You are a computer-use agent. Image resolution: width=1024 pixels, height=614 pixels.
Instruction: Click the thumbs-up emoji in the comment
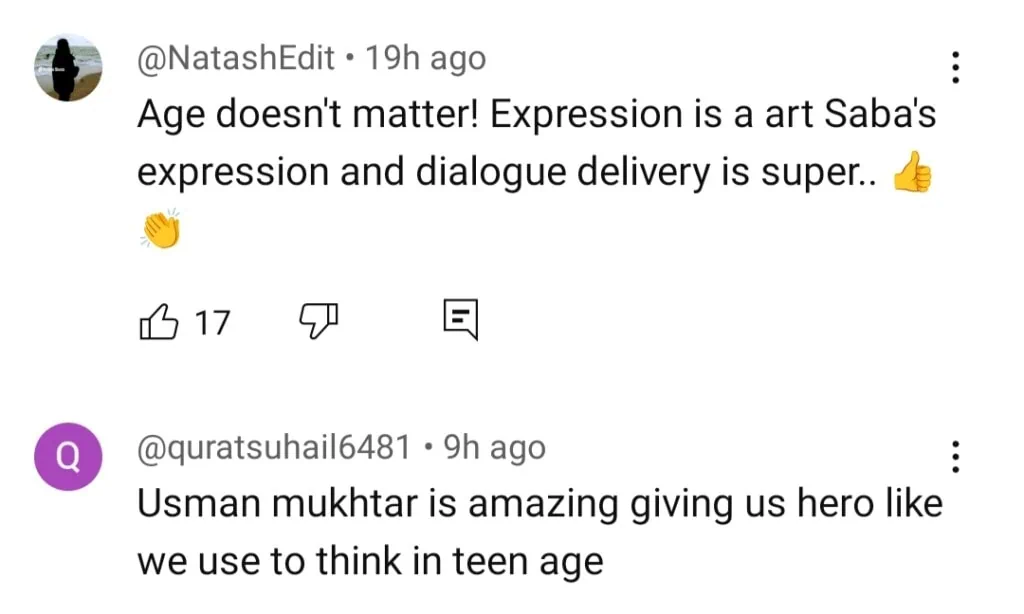coord(910,172)
